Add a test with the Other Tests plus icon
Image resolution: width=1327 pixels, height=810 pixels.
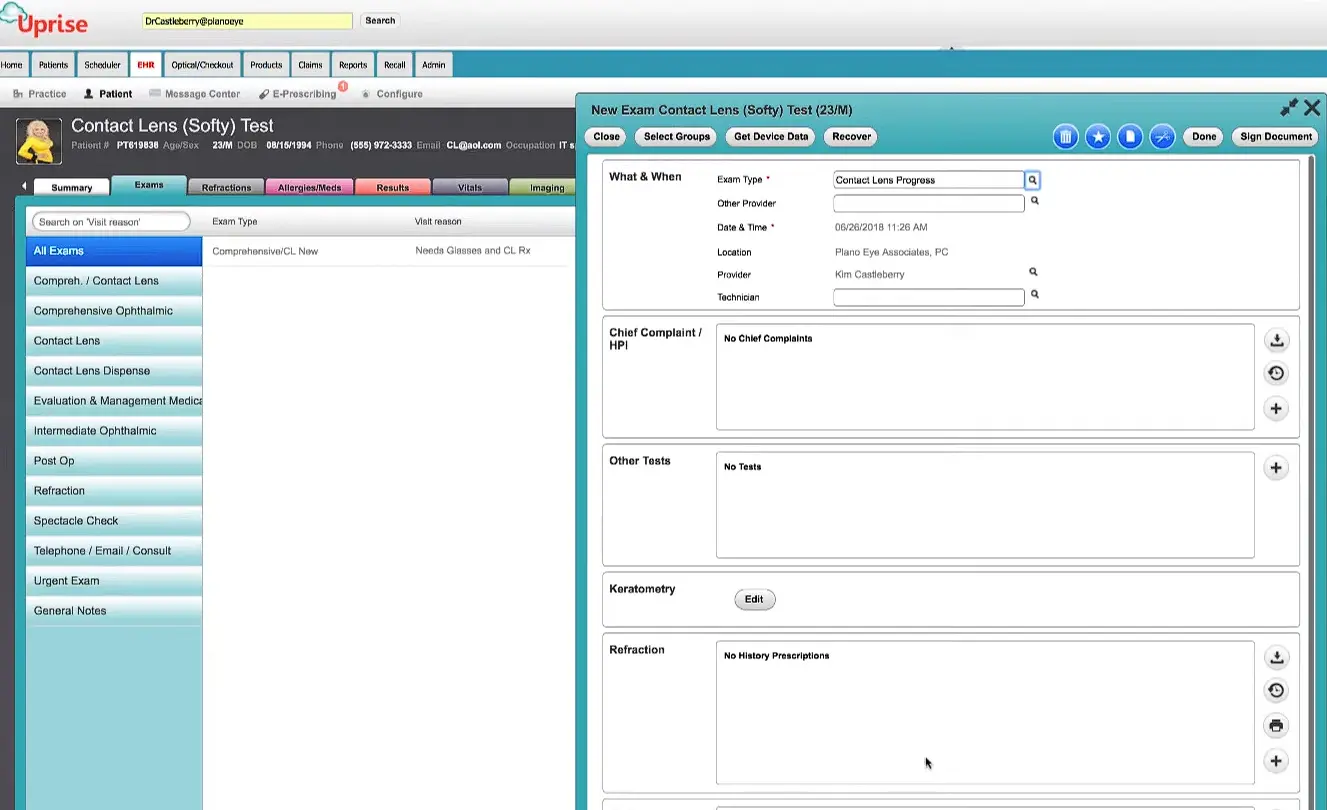coord(1276,467)
